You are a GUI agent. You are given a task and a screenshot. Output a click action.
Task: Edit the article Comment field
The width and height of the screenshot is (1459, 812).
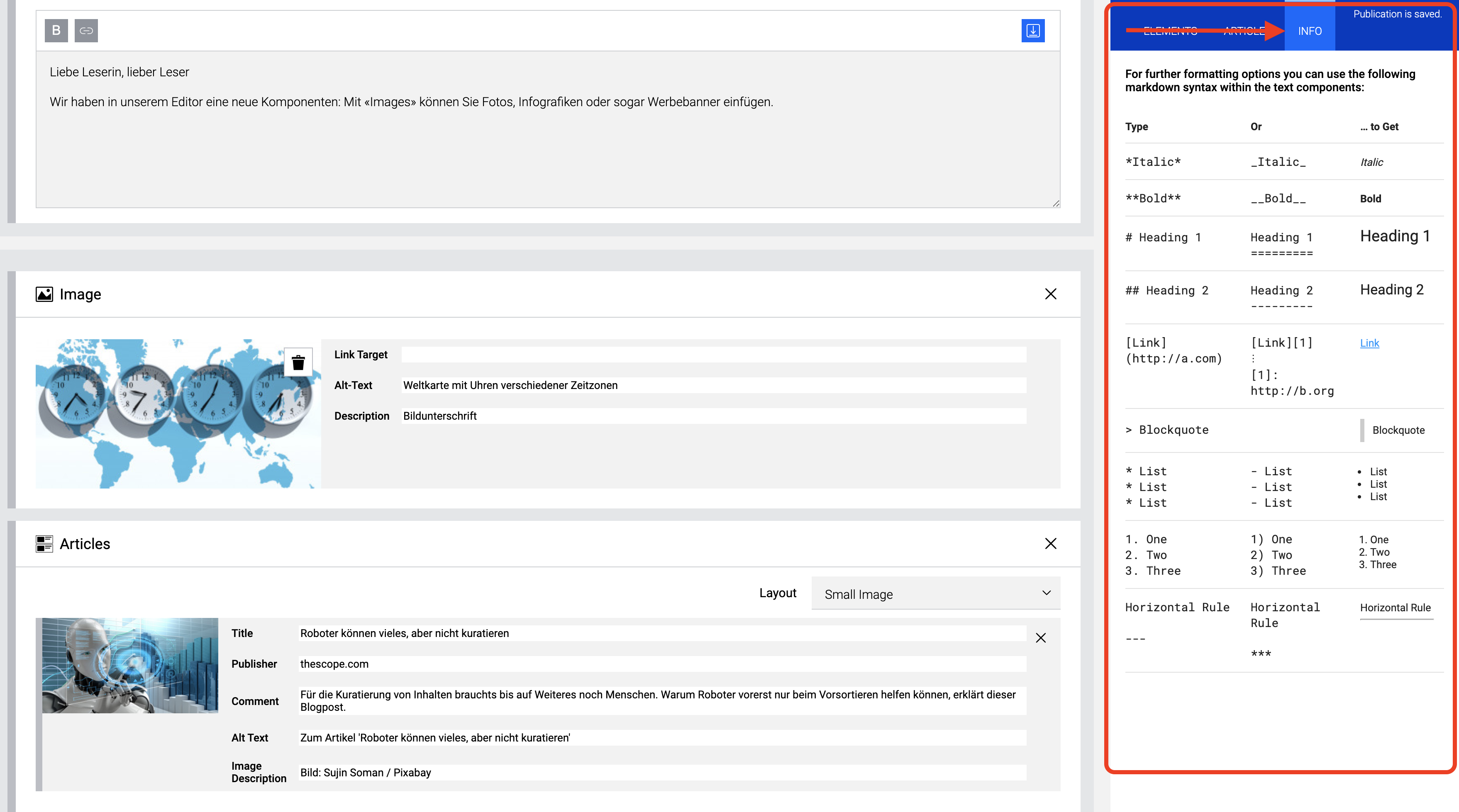pos(662,701)
